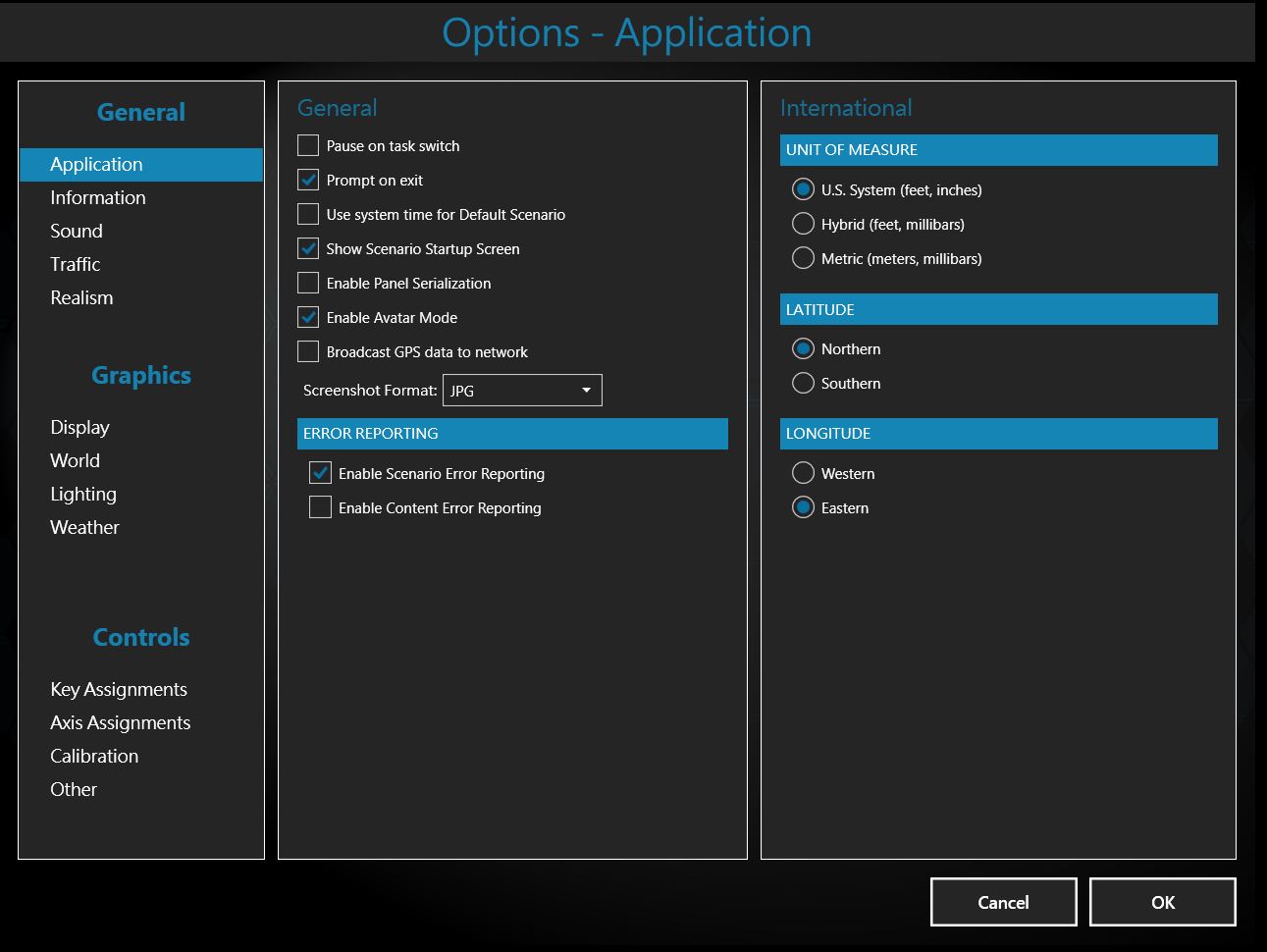Uncheck Prompt on exit option
Screen dimensions: 1267x952
click(x=308, y=180)
